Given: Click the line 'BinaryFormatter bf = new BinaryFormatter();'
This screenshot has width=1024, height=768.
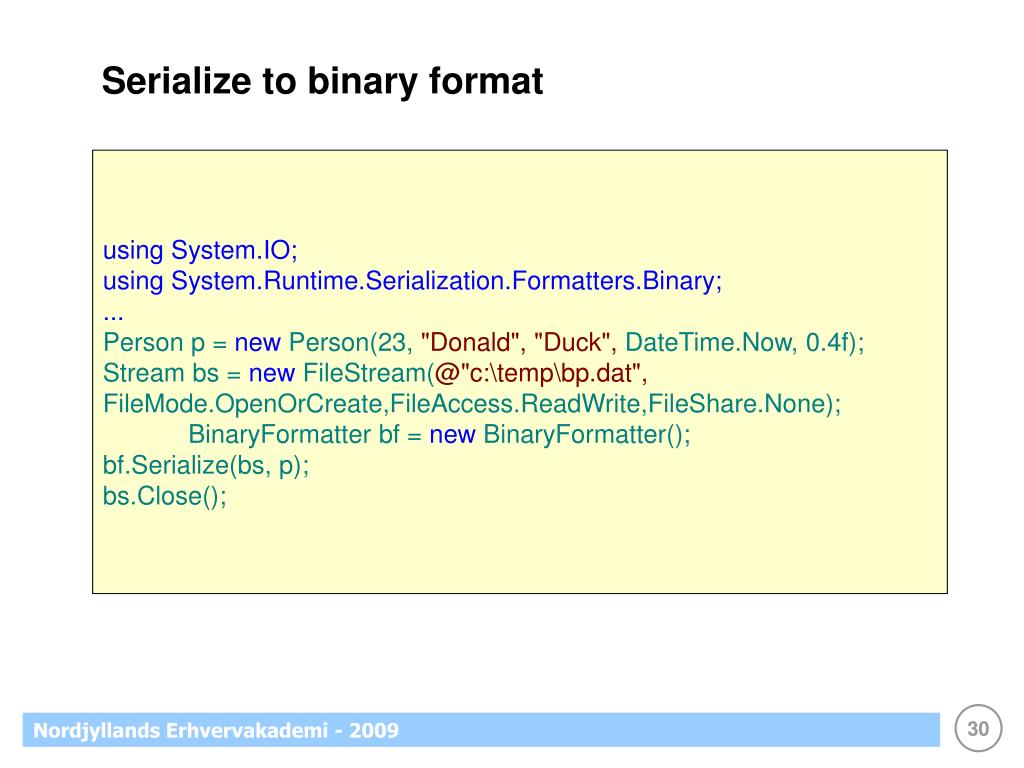Looking at the screenshot, I should click(440, 435).
